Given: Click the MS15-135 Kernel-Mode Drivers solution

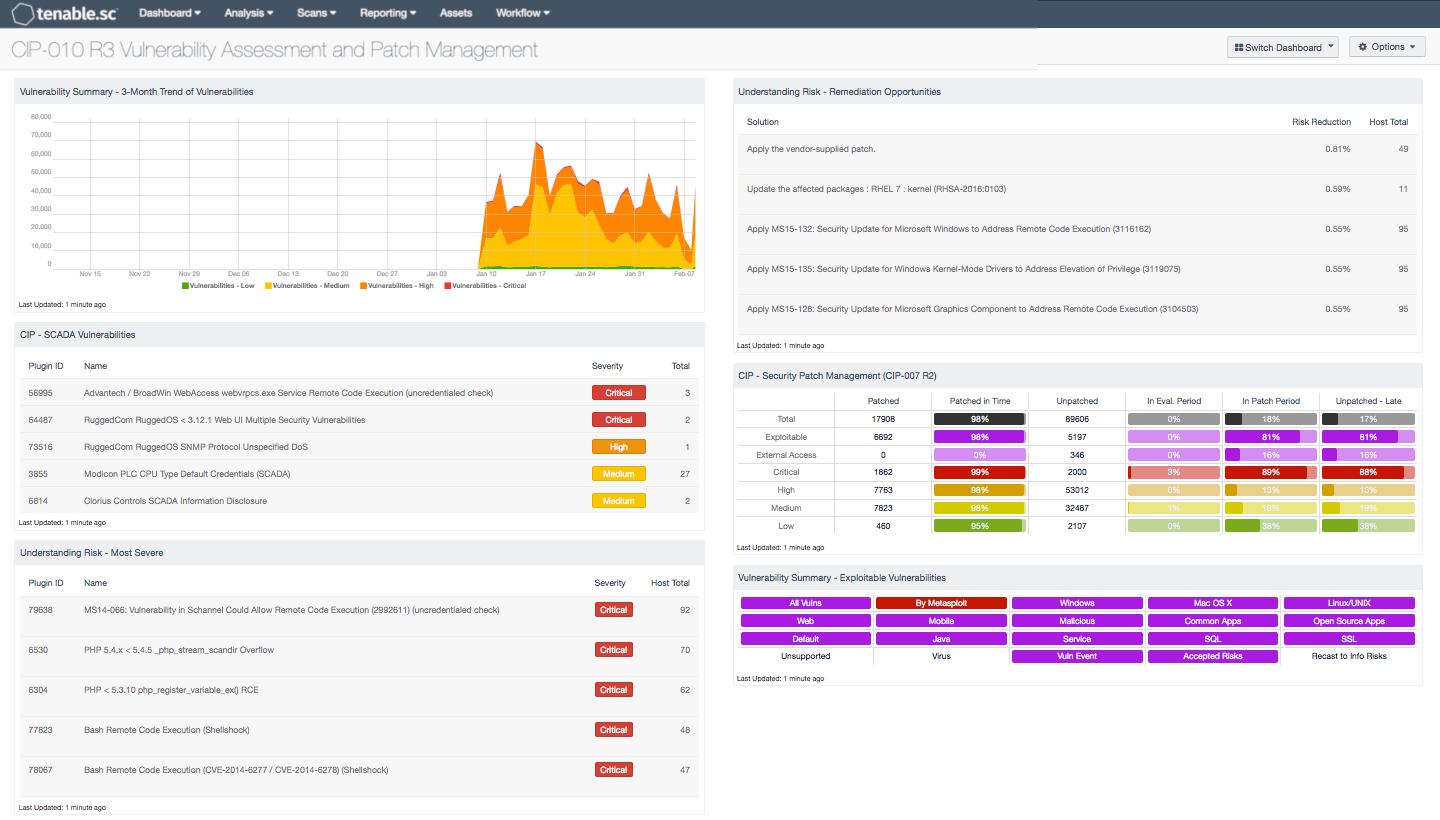Looking at the screenshot, I should coord(964,269).
